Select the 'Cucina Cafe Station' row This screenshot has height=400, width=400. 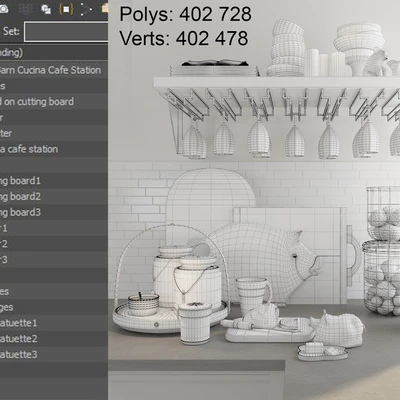54,70
